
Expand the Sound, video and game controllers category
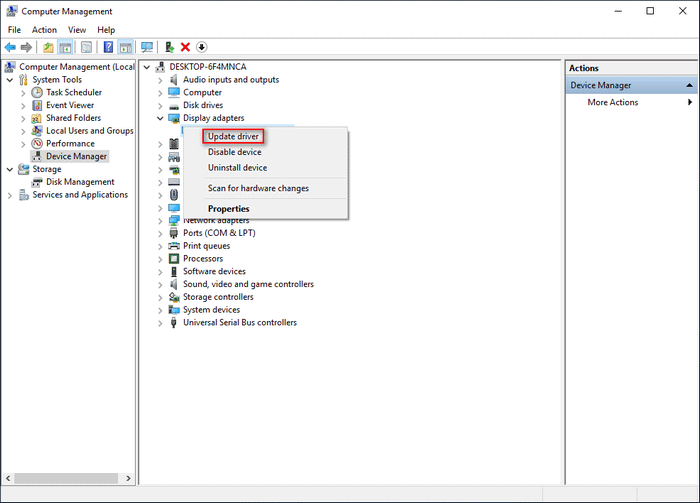[x=160, y=285]
